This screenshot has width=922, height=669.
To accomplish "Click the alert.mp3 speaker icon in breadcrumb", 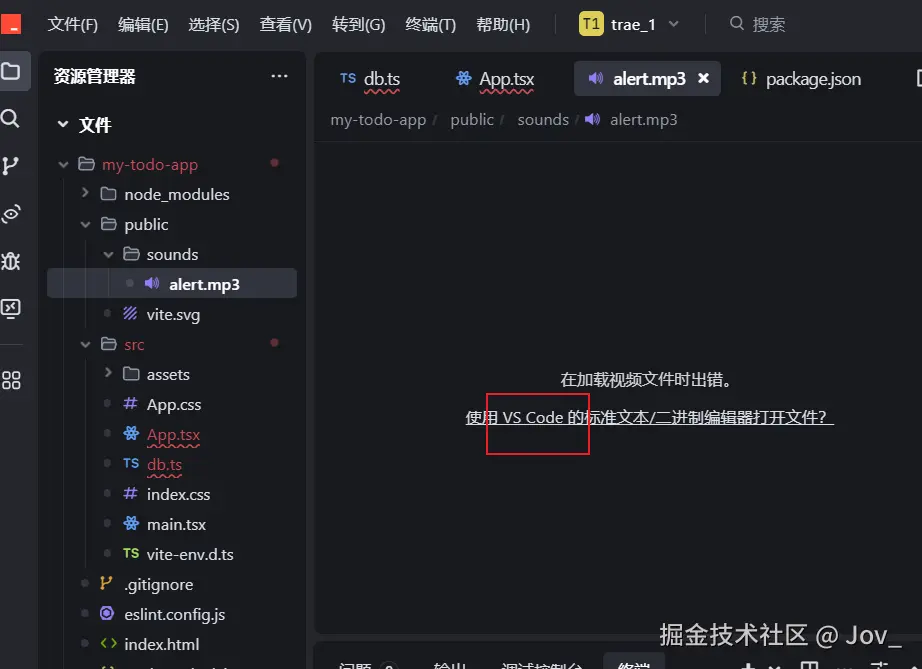I will pos(593,120).
